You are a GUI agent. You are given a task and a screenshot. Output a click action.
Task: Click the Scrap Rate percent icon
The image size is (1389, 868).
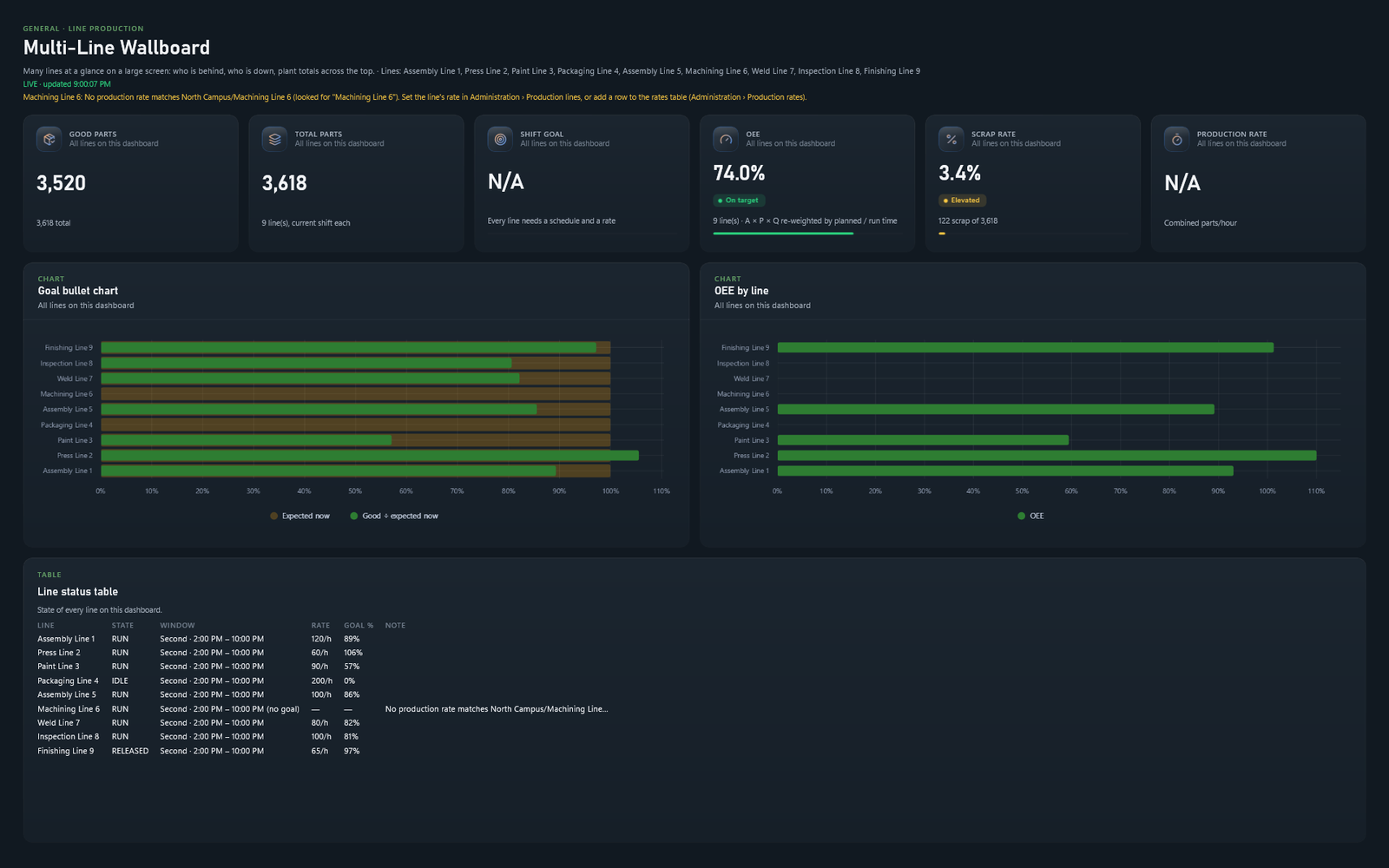coord(951,139)
